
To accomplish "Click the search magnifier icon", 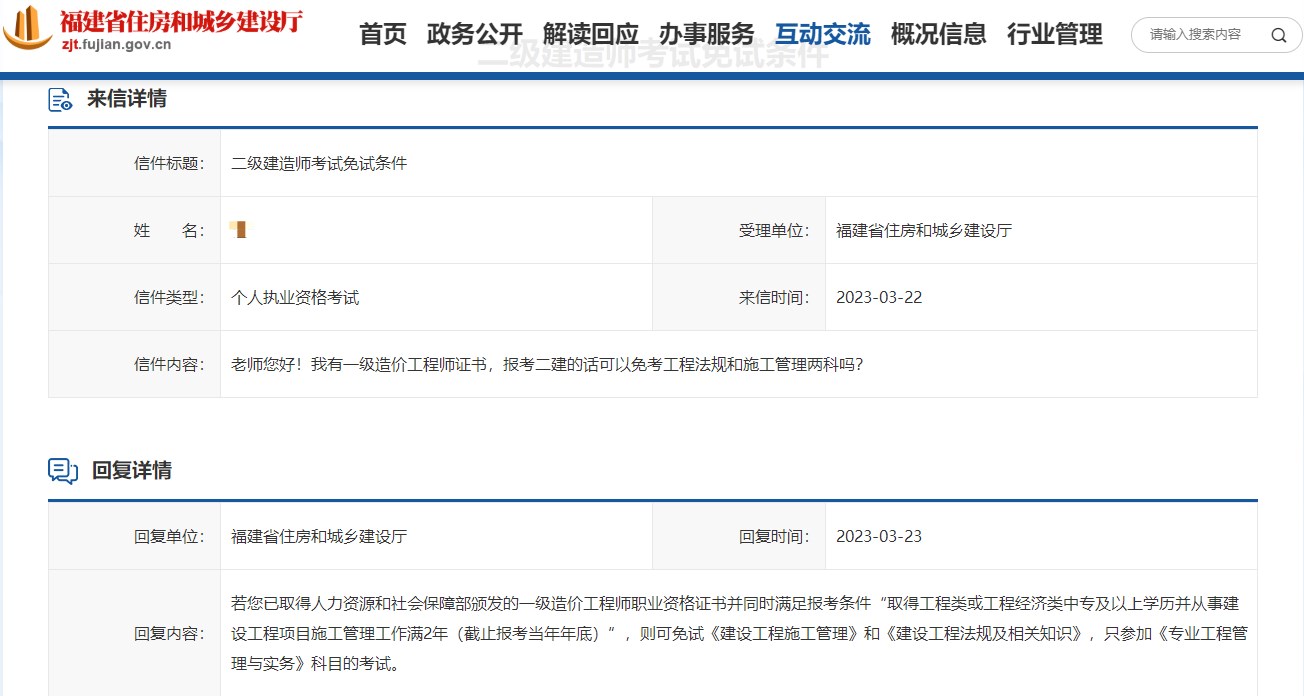I will tap(1278, 34).
